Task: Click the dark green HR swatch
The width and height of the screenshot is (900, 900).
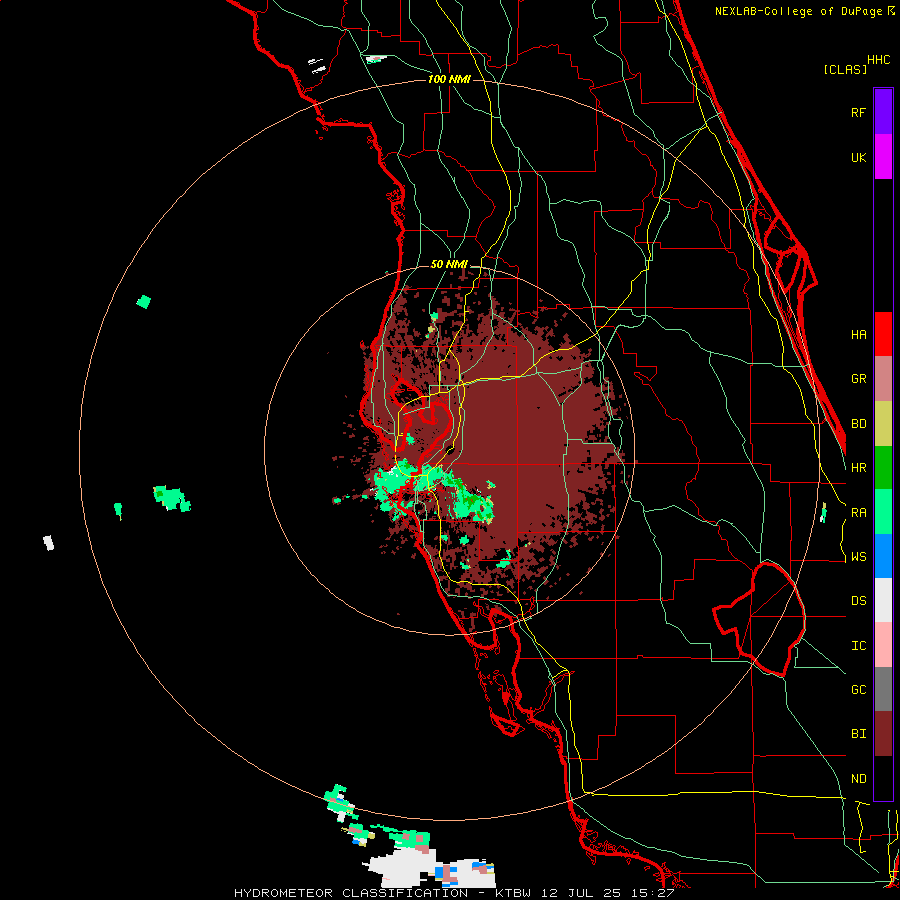Action: [883, 468]
